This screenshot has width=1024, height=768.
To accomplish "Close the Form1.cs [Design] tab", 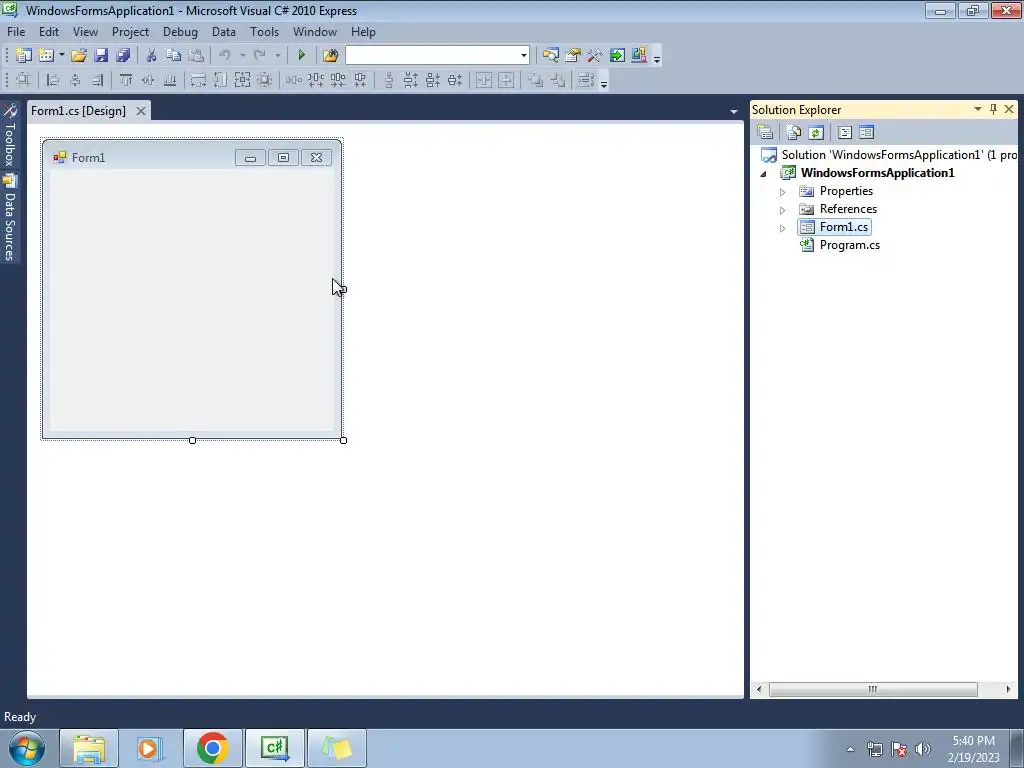I will coord(140,111).
